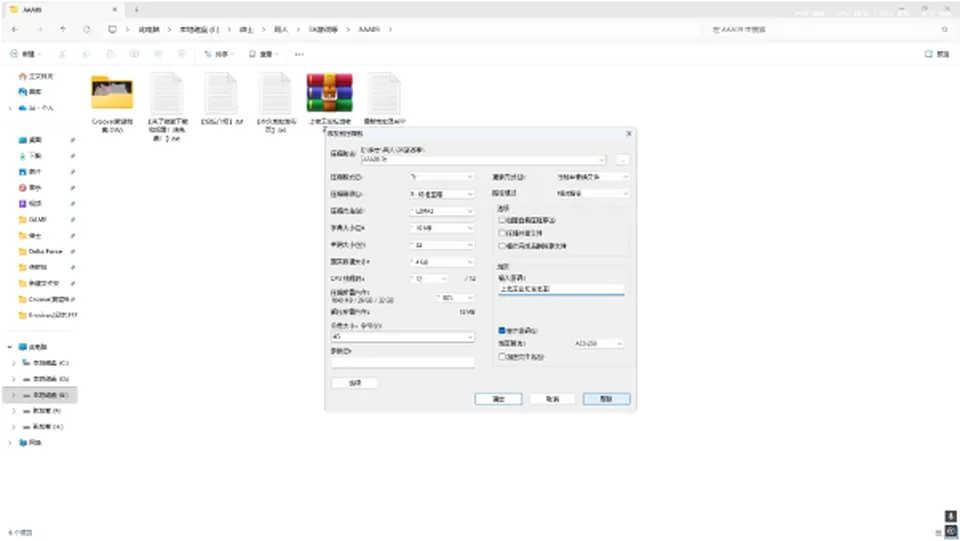This screenshot has width=960, height=541.
Task: Click the Paste toolbar icon
Action: [110, 54]
